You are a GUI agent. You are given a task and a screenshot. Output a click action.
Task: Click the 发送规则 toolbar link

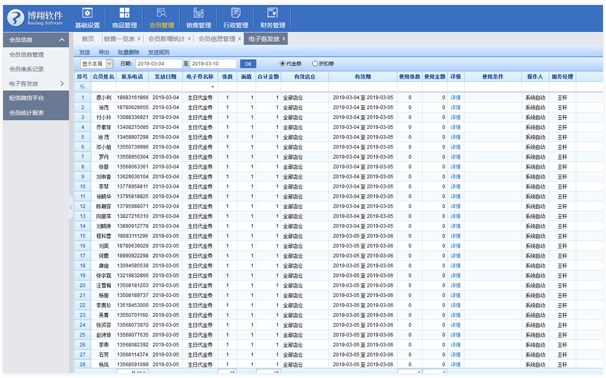click(x=158, y=52)
